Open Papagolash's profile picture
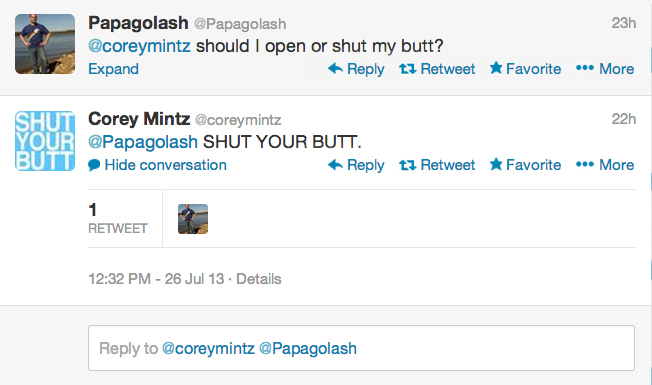 45,44
